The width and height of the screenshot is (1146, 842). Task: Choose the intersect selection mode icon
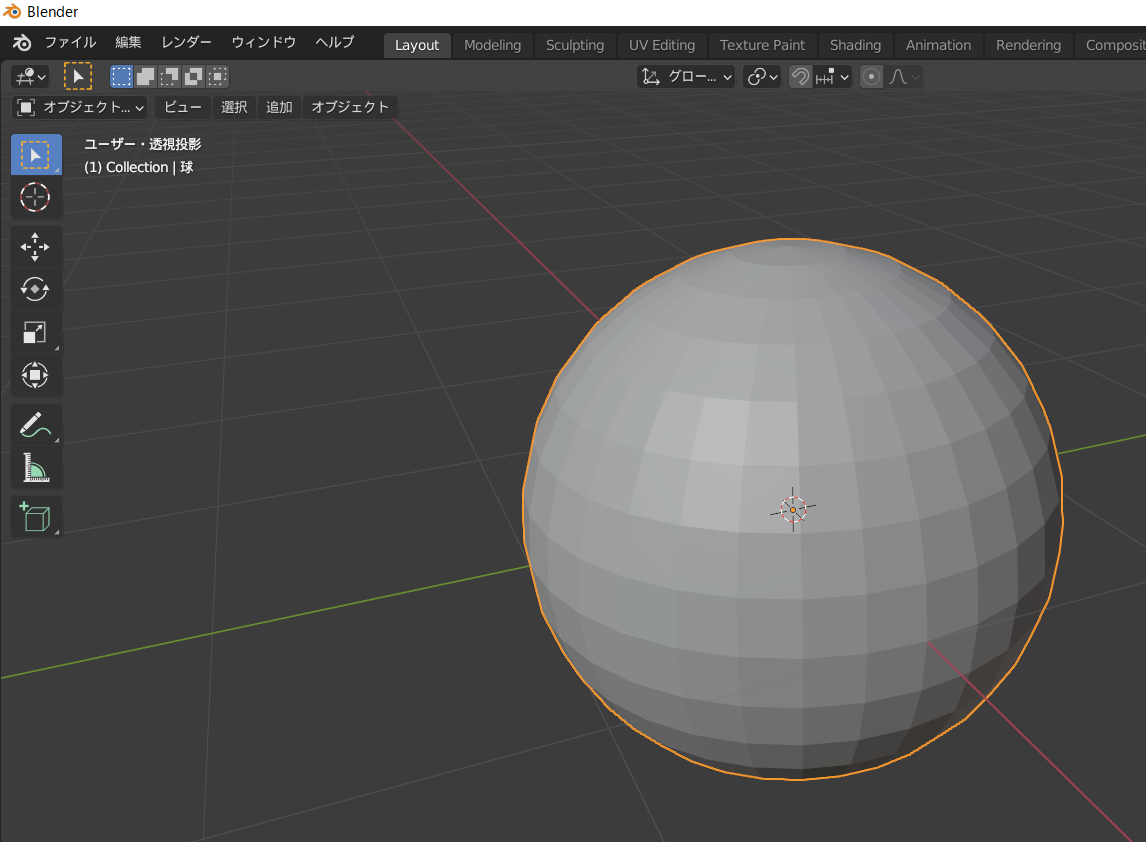[x=218, y=77]
